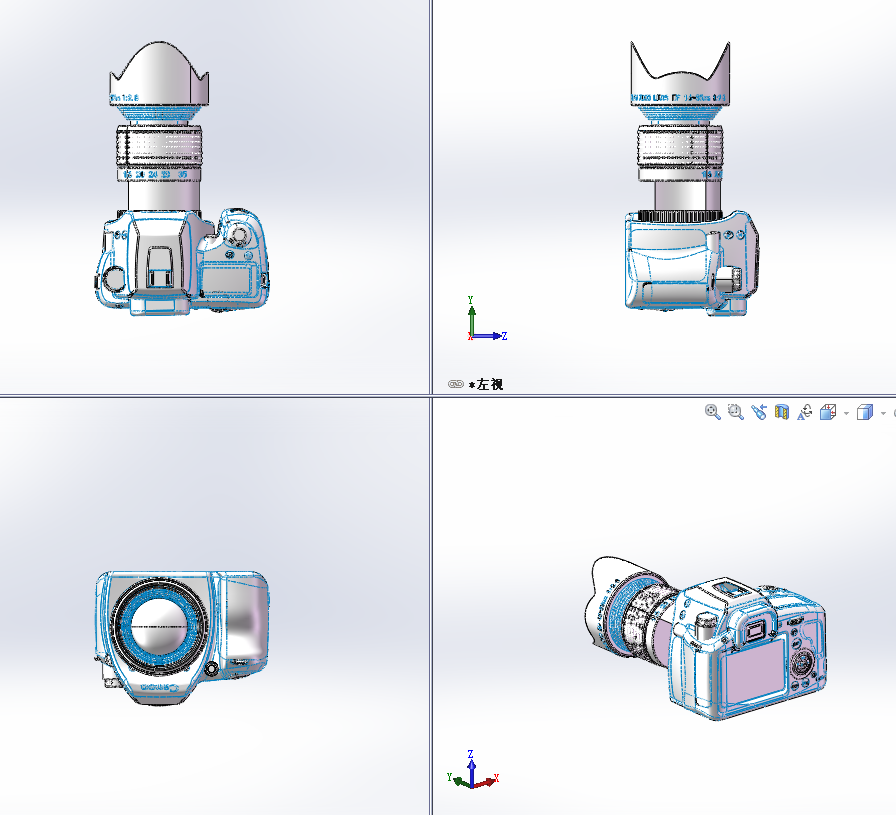This screenshot has width=896, height=815.
Task: Click the XYZ triad in left-view pane
Action: point(487,319)
